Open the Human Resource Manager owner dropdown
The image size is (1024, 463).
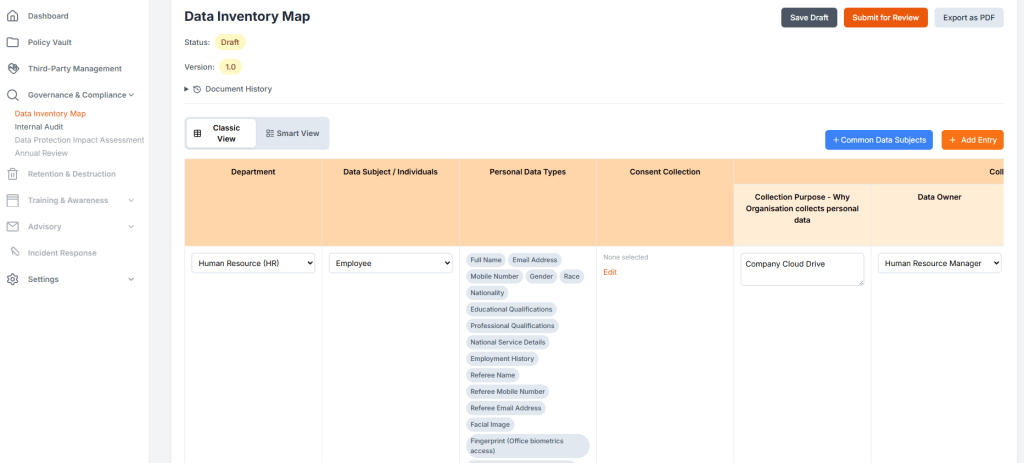coord(939,263)
